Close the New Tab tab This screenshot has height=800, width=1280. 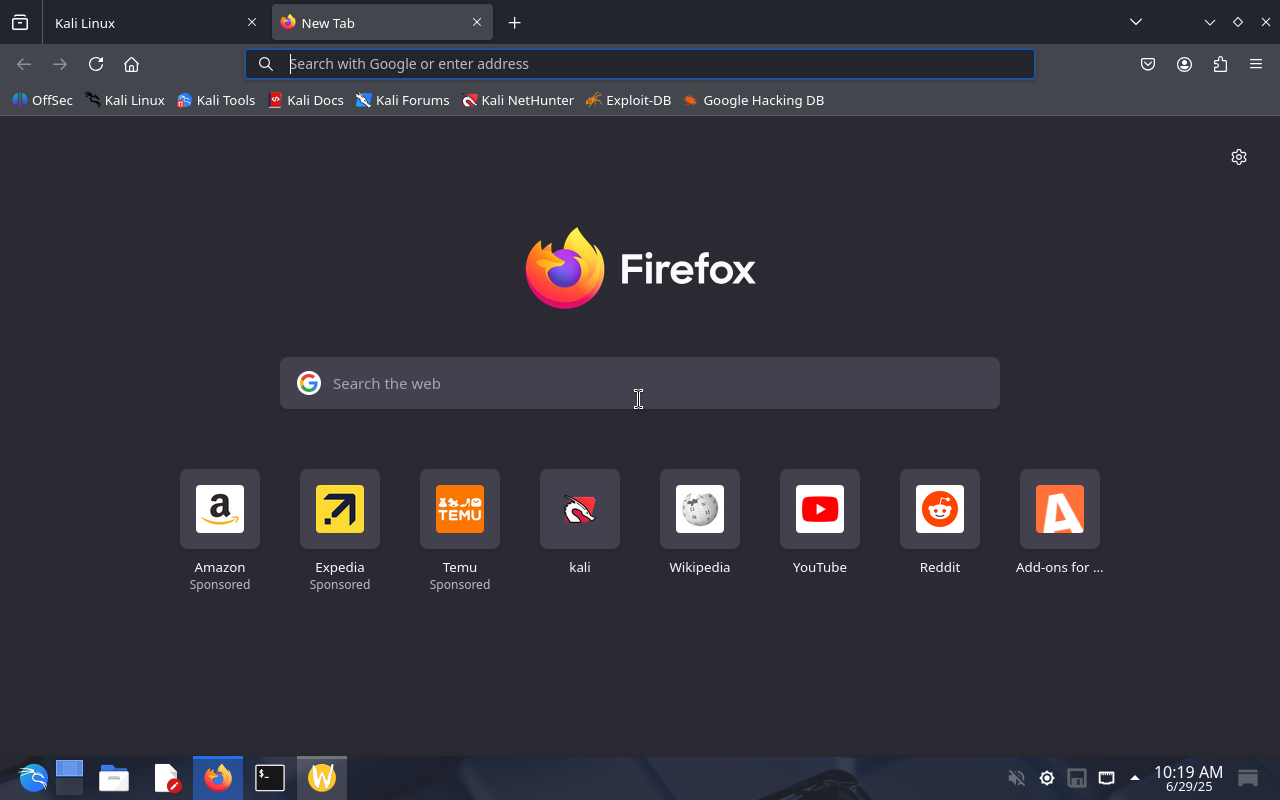tap(477, 22)
